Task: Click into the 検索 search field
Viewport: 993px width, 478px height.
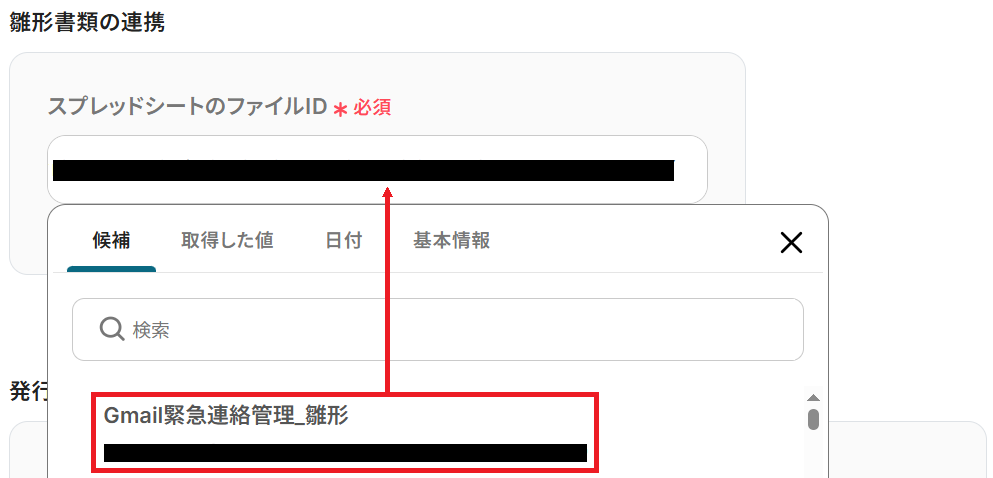Action: [438, 329]
